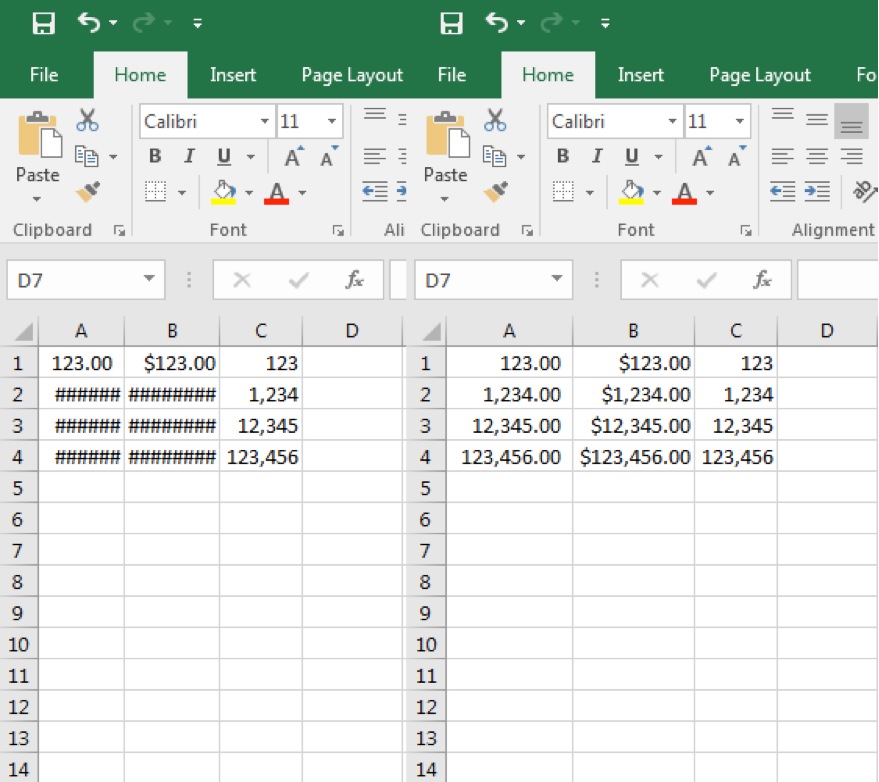Click the Copy icon
Screen dimensions: 879x782
(88, 155)
